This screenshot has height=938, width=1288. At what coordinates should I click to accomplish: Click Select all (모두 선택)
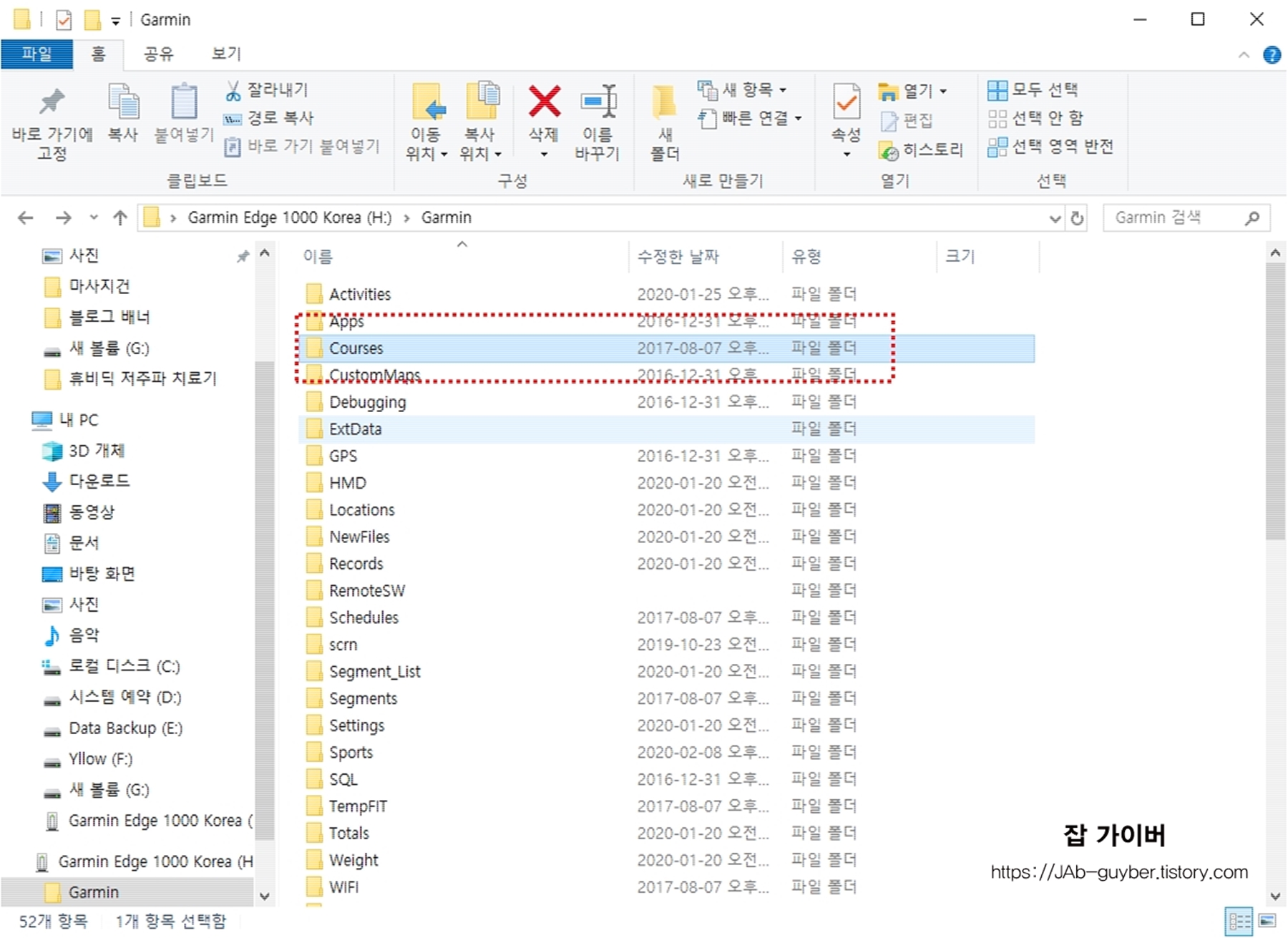[1033, 90]
